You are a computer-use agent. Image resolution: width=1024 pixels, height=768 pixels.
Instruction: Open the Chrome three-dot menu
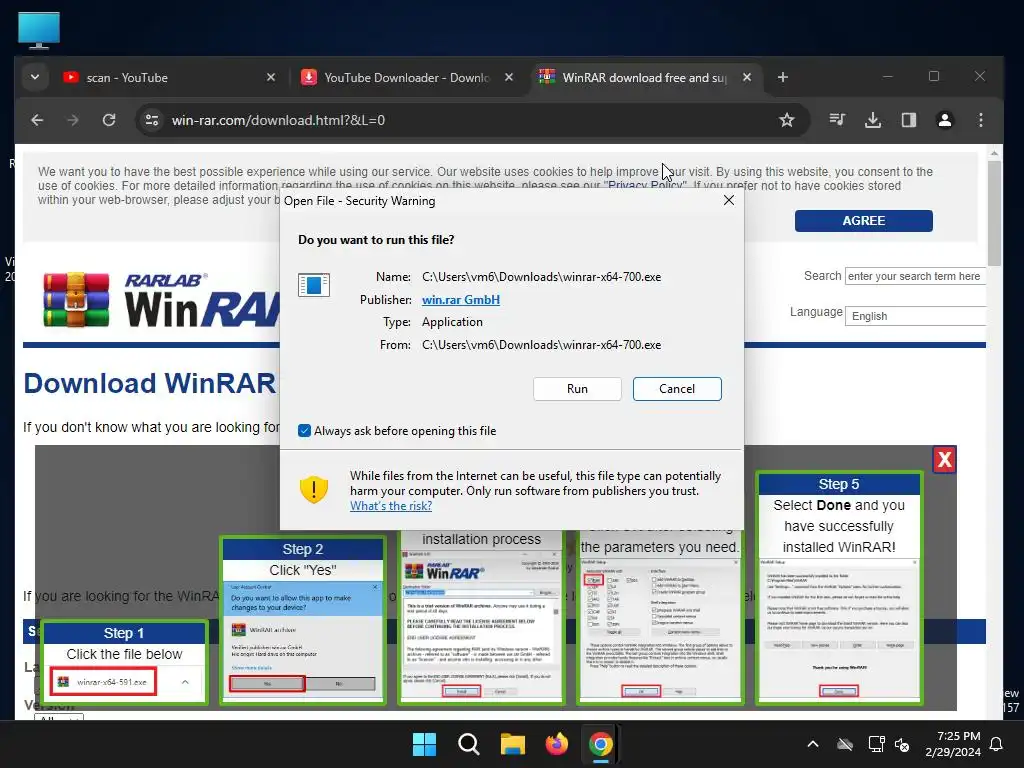coord(980,120)
